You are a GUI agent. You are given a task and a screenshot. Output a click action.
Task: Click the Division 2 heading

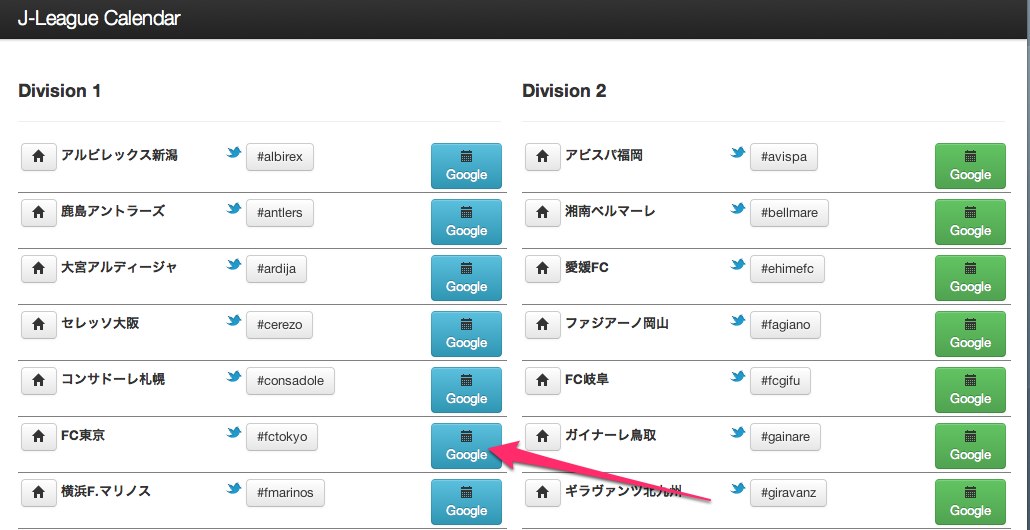564,91
